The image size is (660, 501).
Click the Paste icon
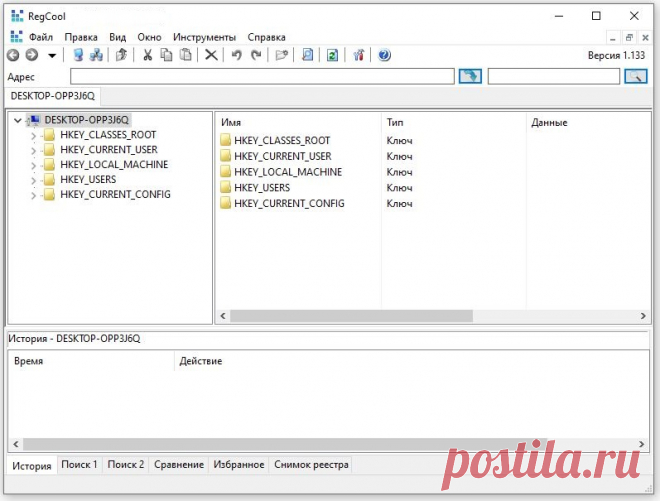click(186, 55)
